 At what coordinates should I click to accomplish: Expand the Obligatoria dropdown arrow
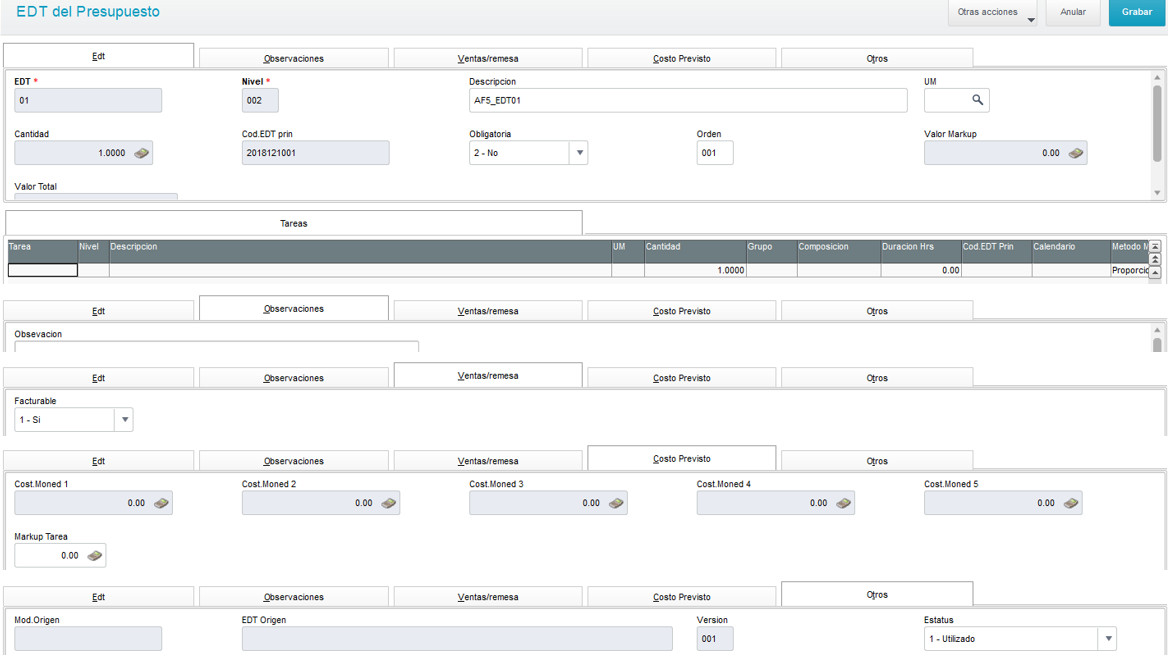point(579,153)
